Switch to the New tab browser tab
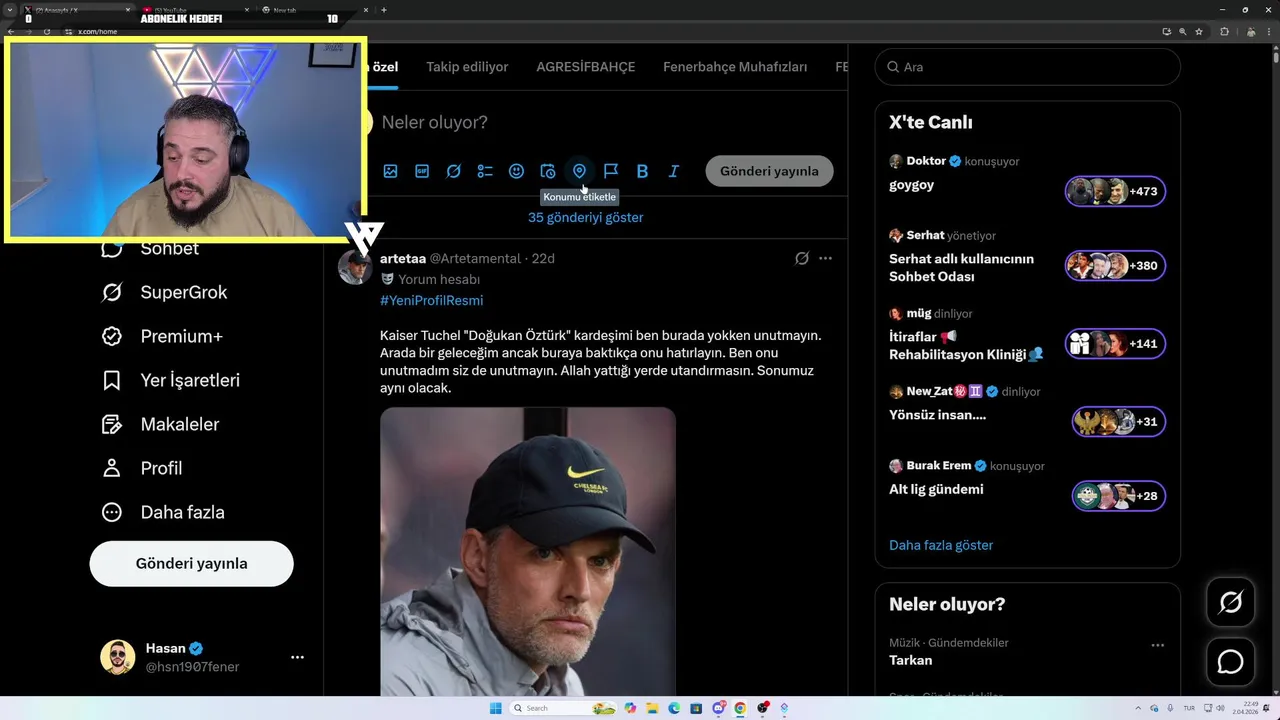Screen dimensions: 1280x720 point(313,10)
